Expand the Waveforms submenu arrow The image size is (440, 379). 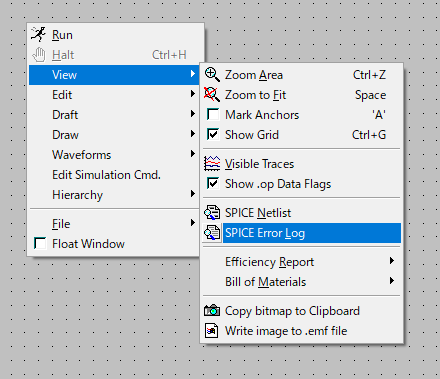tap(193, 154)
